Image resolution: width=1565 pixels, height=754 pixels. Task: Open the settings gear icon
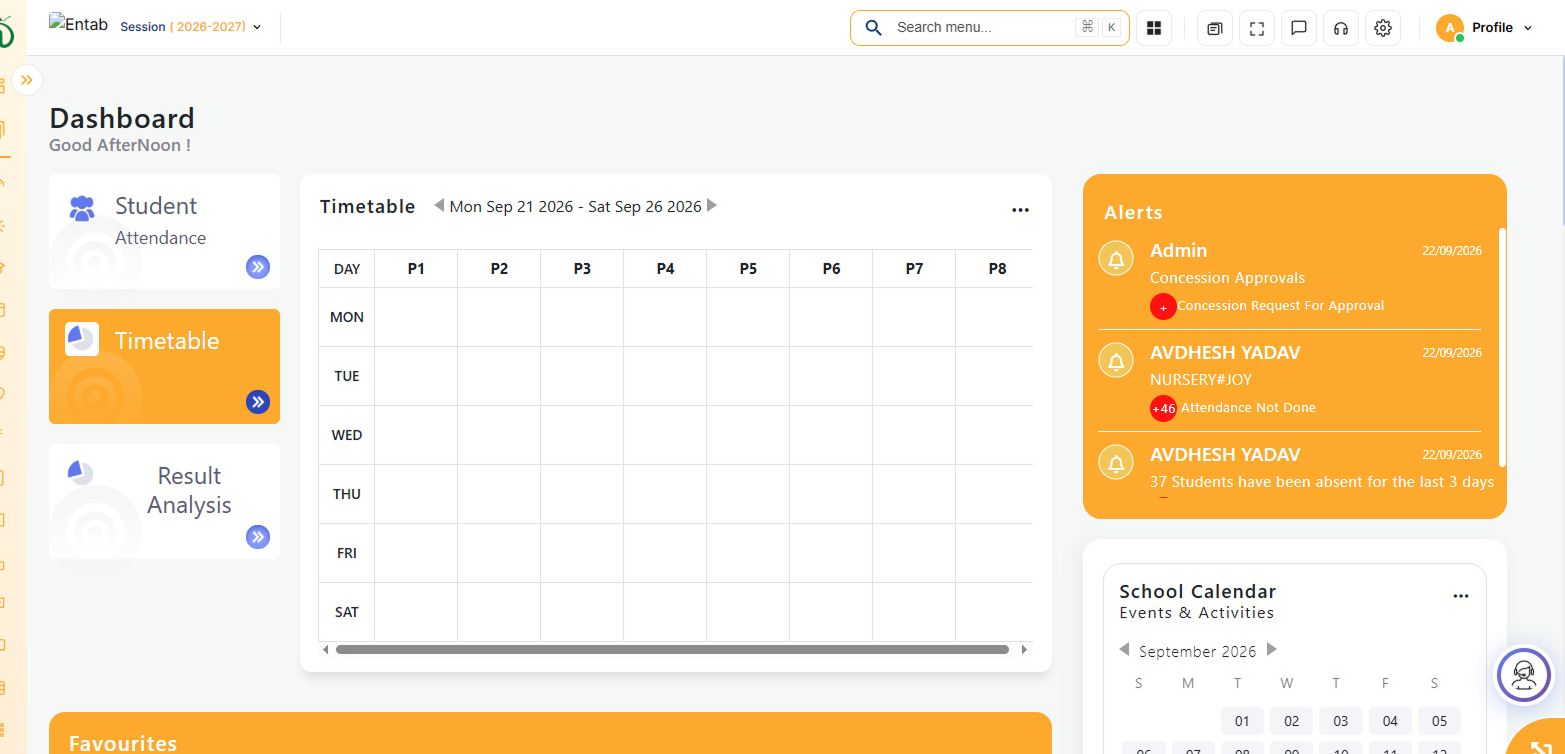(x=1383, y=28)
